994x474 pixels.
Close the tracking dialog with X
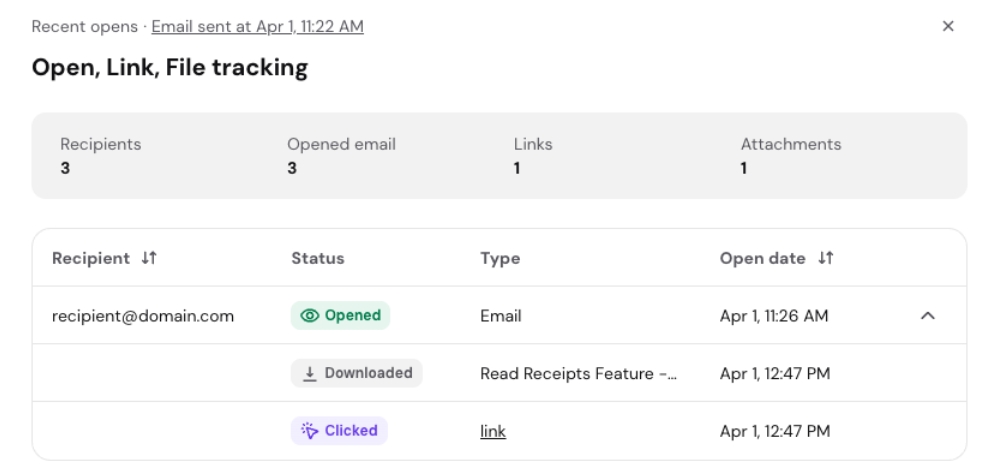coord(948,27)
